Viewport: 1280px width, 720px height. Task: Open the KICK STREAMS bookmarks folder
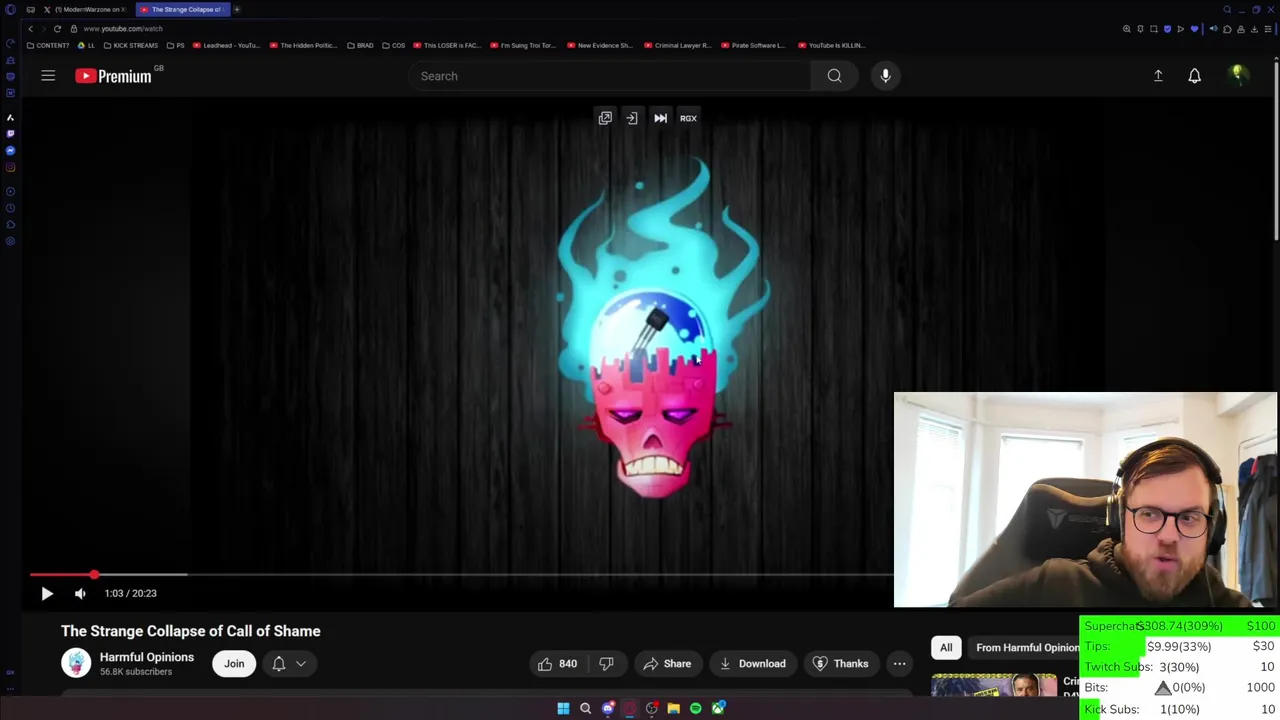pyautogui.click(x=130, y=45)
